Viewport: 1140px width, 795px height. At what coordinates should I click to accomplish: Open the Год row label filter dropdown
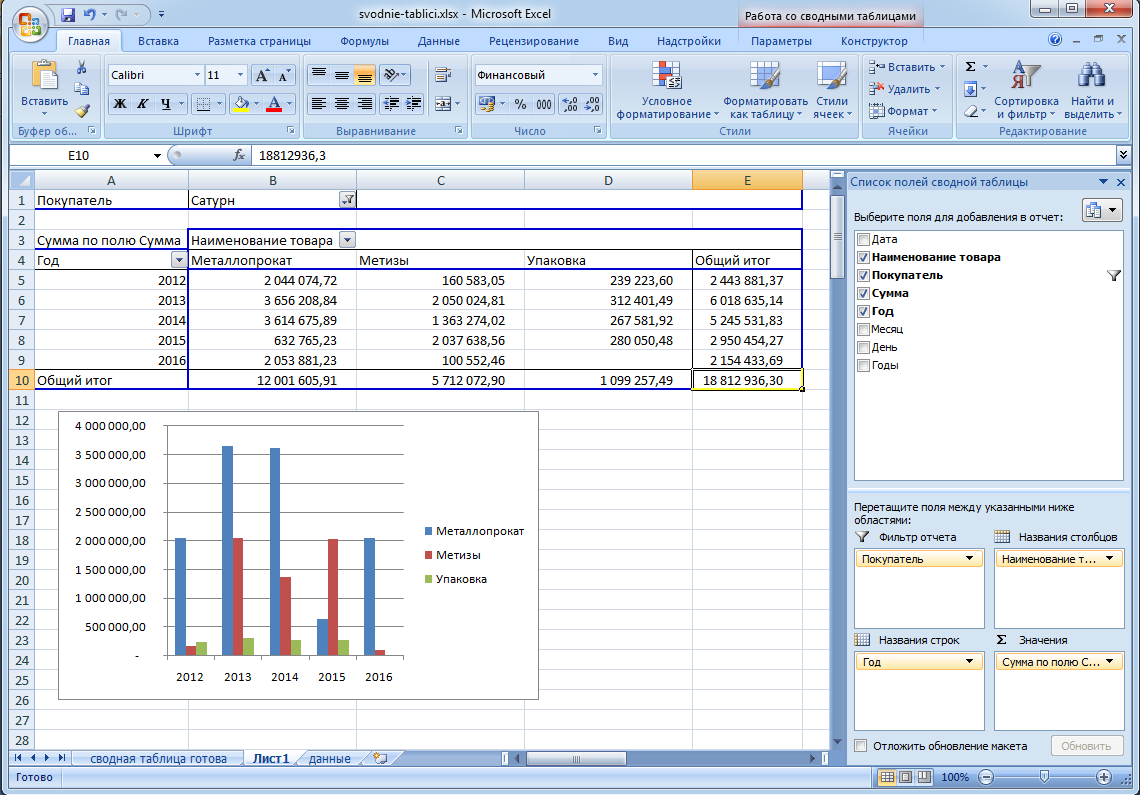coord(179,260)
